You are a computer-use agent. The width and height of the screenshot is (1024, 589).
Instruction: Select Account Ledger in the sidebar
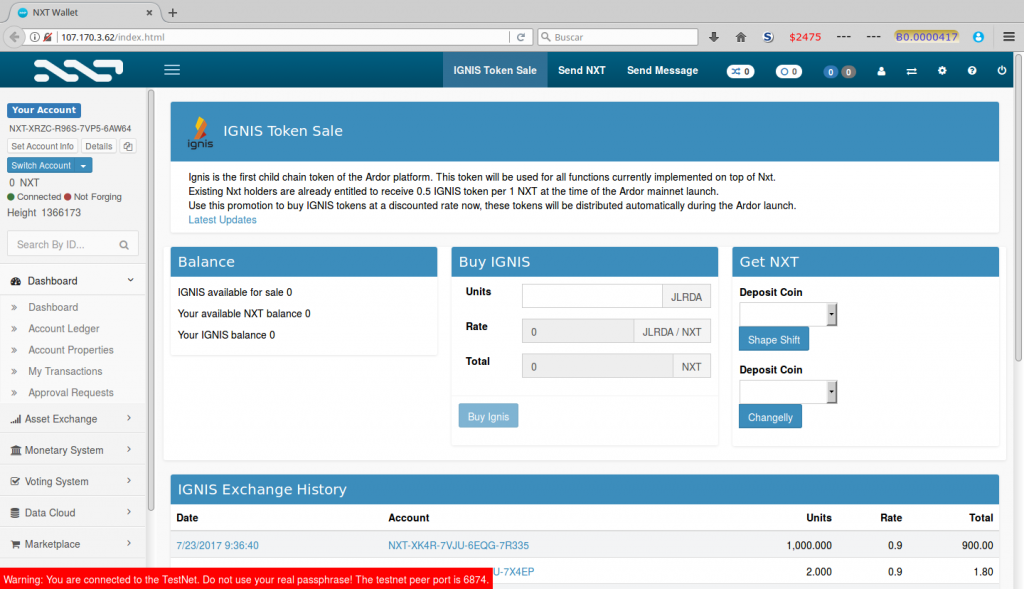coord(64,328)
